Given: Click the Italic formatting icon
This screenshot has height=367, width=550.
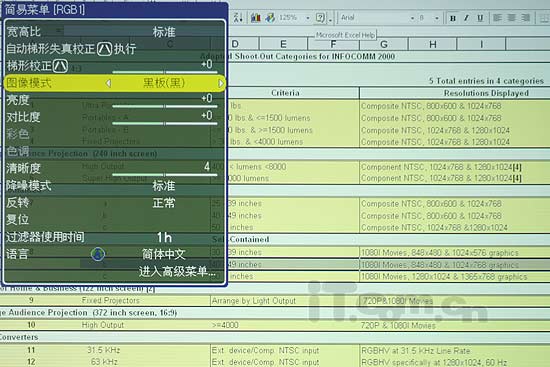Looking at the screenshot, I should pyautogui.click(x=466, y=18).
